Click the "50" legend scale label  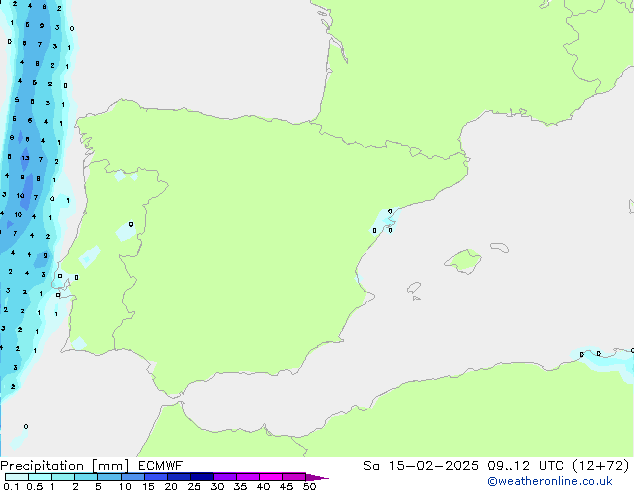[309, 486]
